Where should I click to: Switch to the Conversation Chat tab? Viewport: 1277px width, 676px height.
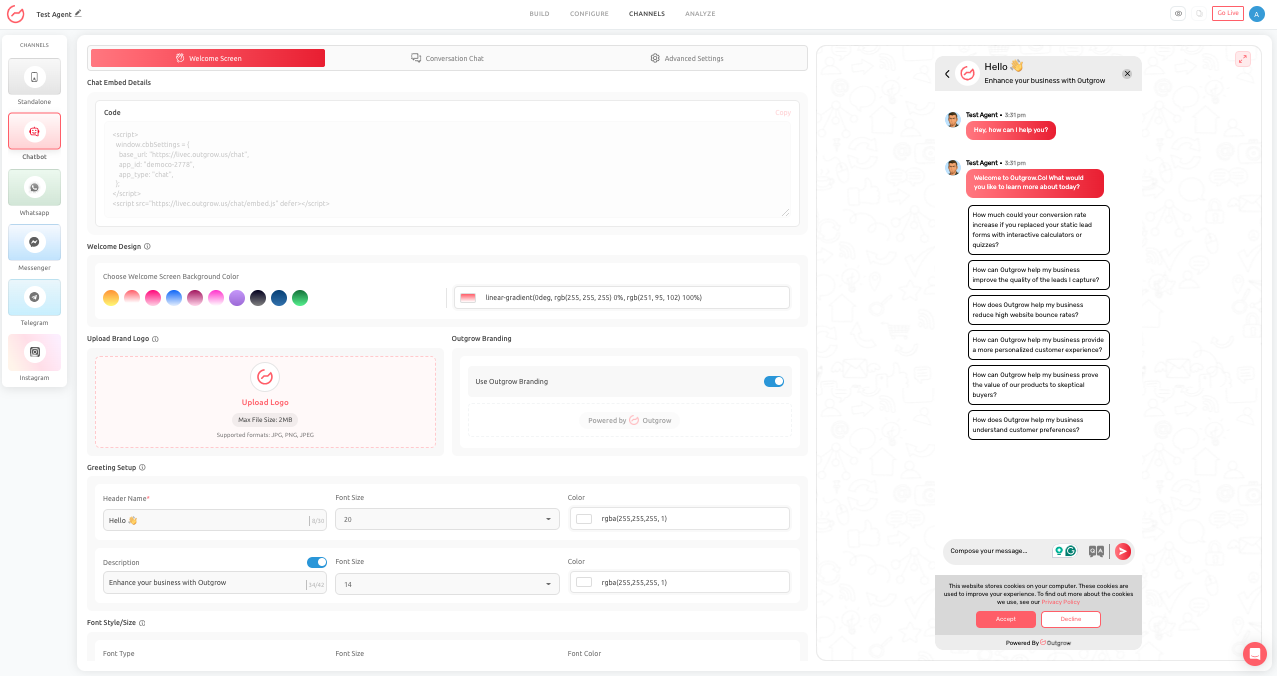(x=447, y=58)
